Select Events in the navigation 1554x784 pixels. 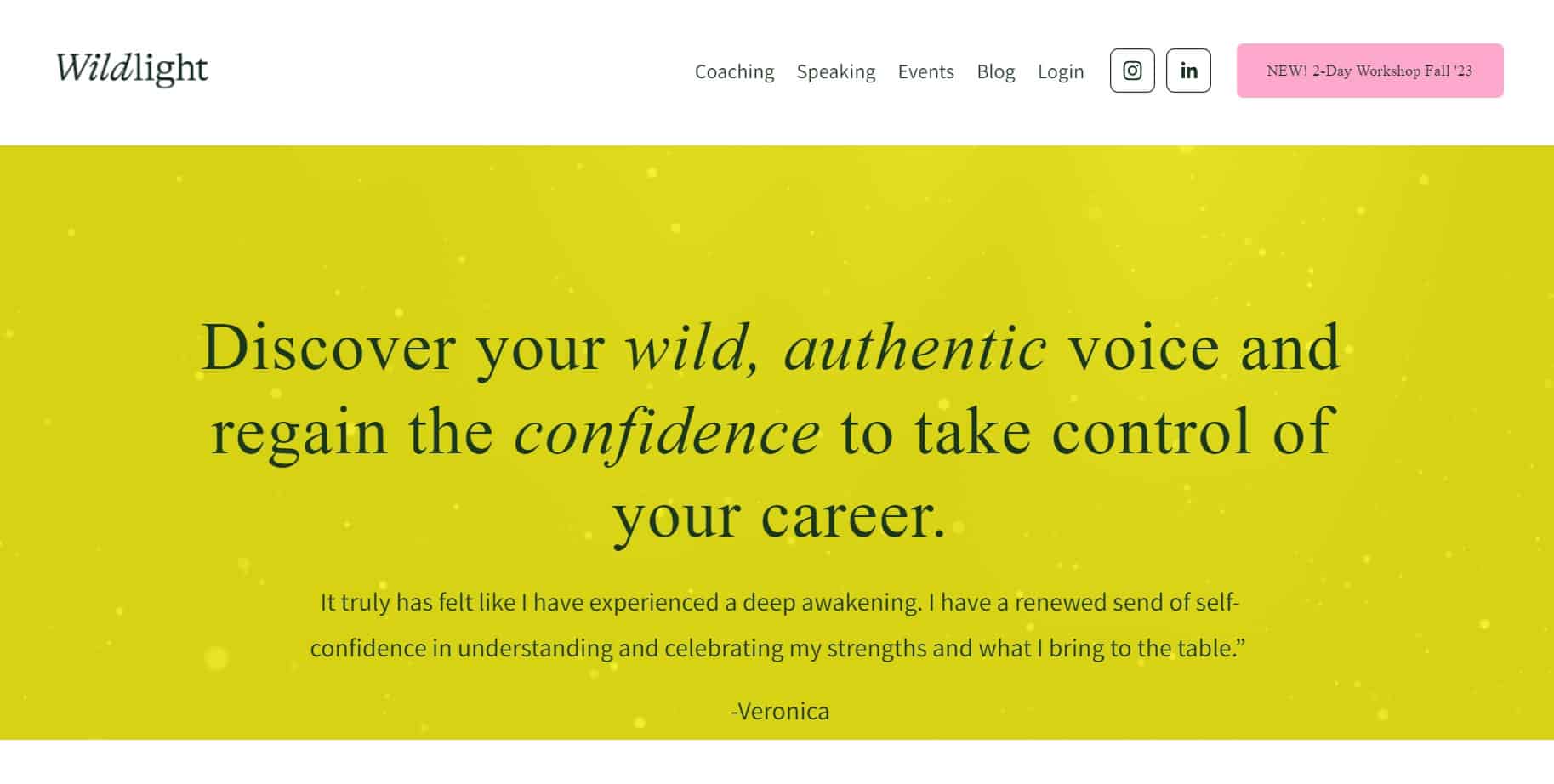(x=925, y=71)
